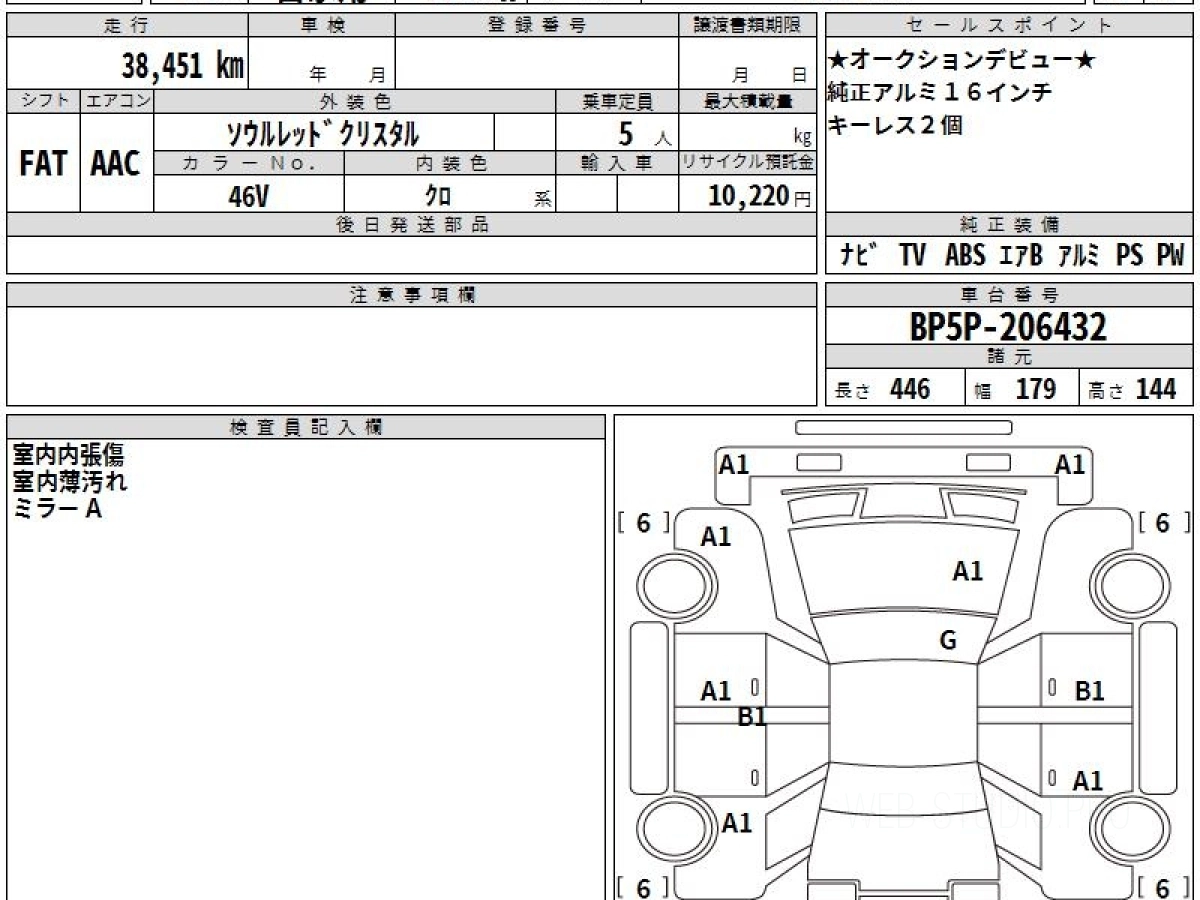This screenshot has width=1200, height=900.
Task: Click the mileage value 38,451 km
Action: tap(182, 66)
